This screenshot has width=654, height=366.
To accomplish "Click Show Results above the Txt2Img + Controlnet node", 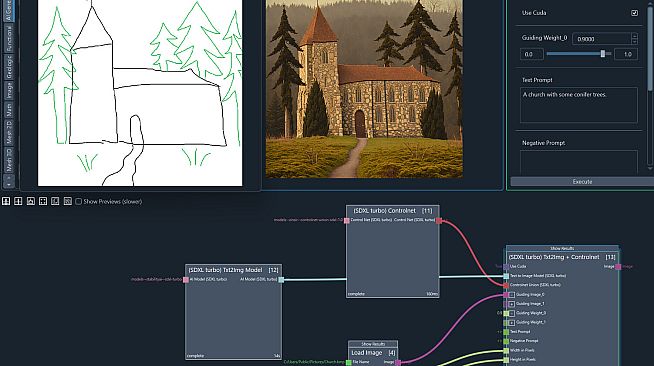I will (562, 248).
